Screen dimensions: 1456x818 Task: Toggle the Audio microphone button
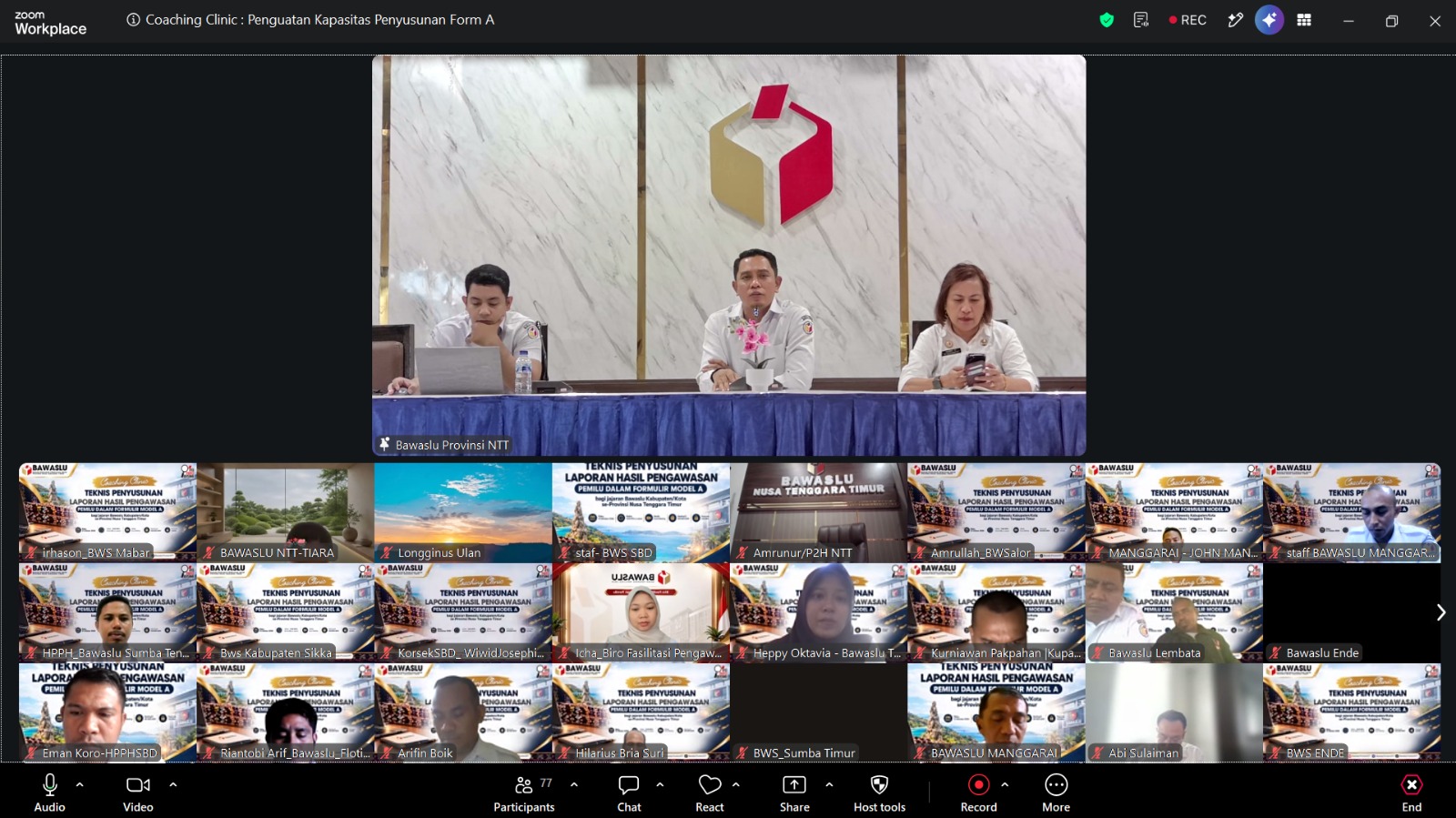(50, 792)
